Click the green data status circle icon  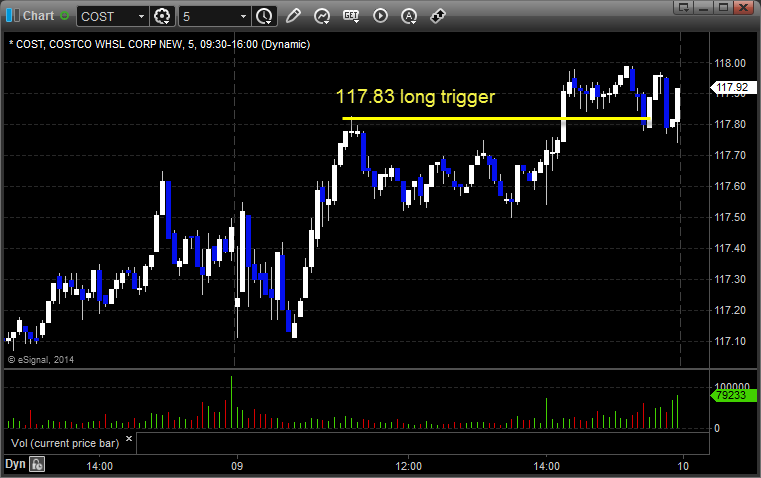[64, 16]
